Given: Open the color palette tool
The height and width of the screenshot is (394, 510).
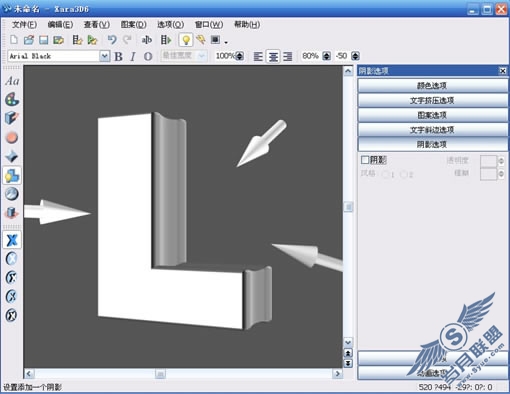Looking at the screenshot, I should (12, 100).
